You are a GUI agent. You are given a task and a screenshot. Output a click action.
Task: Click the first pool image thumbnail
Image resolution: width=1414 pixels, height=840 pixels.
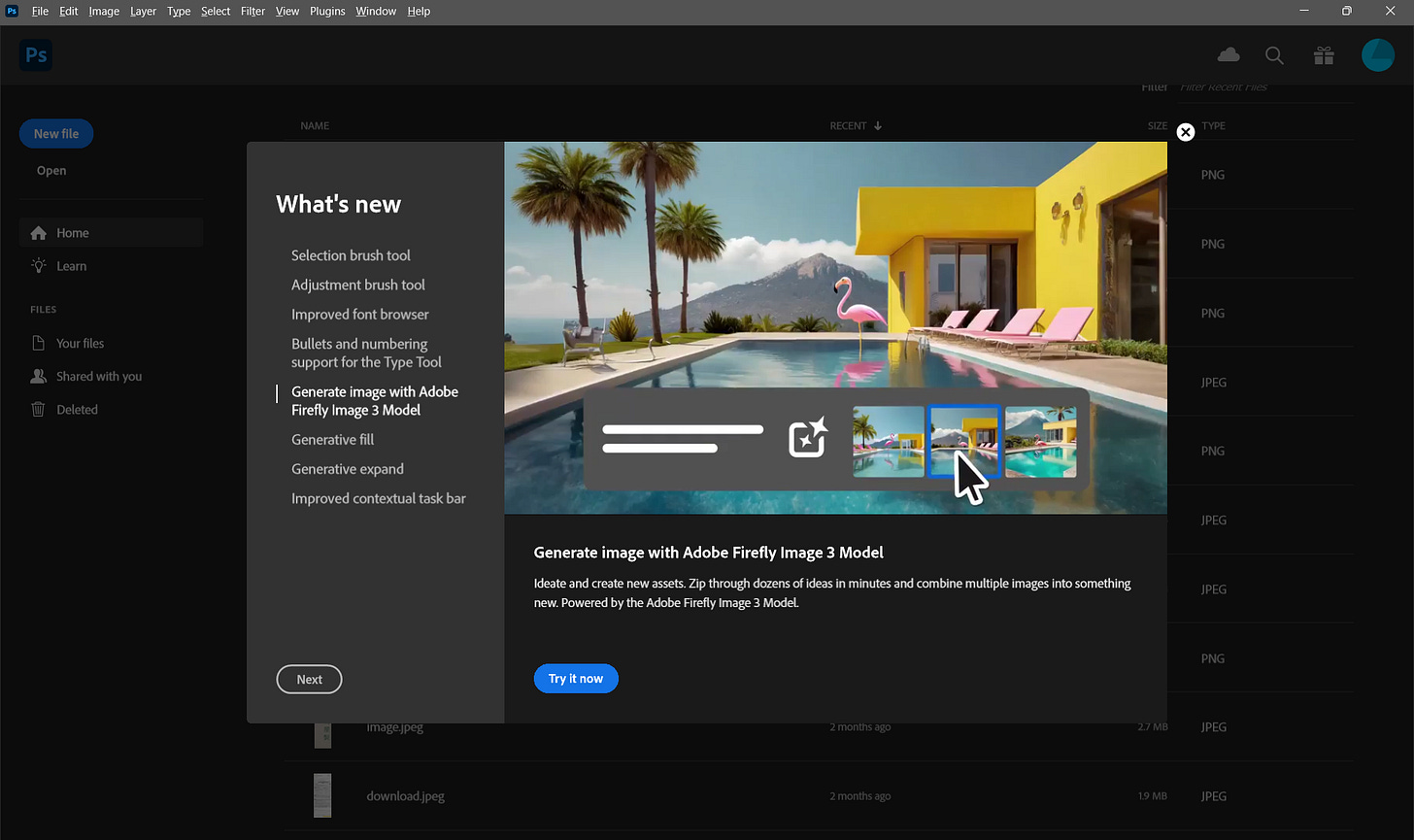889,442
